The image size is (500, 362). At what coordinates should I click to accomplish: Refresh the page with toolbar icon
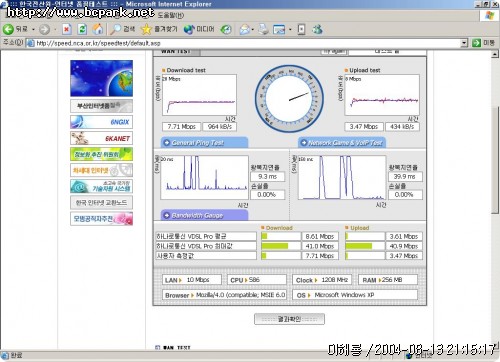82,29
